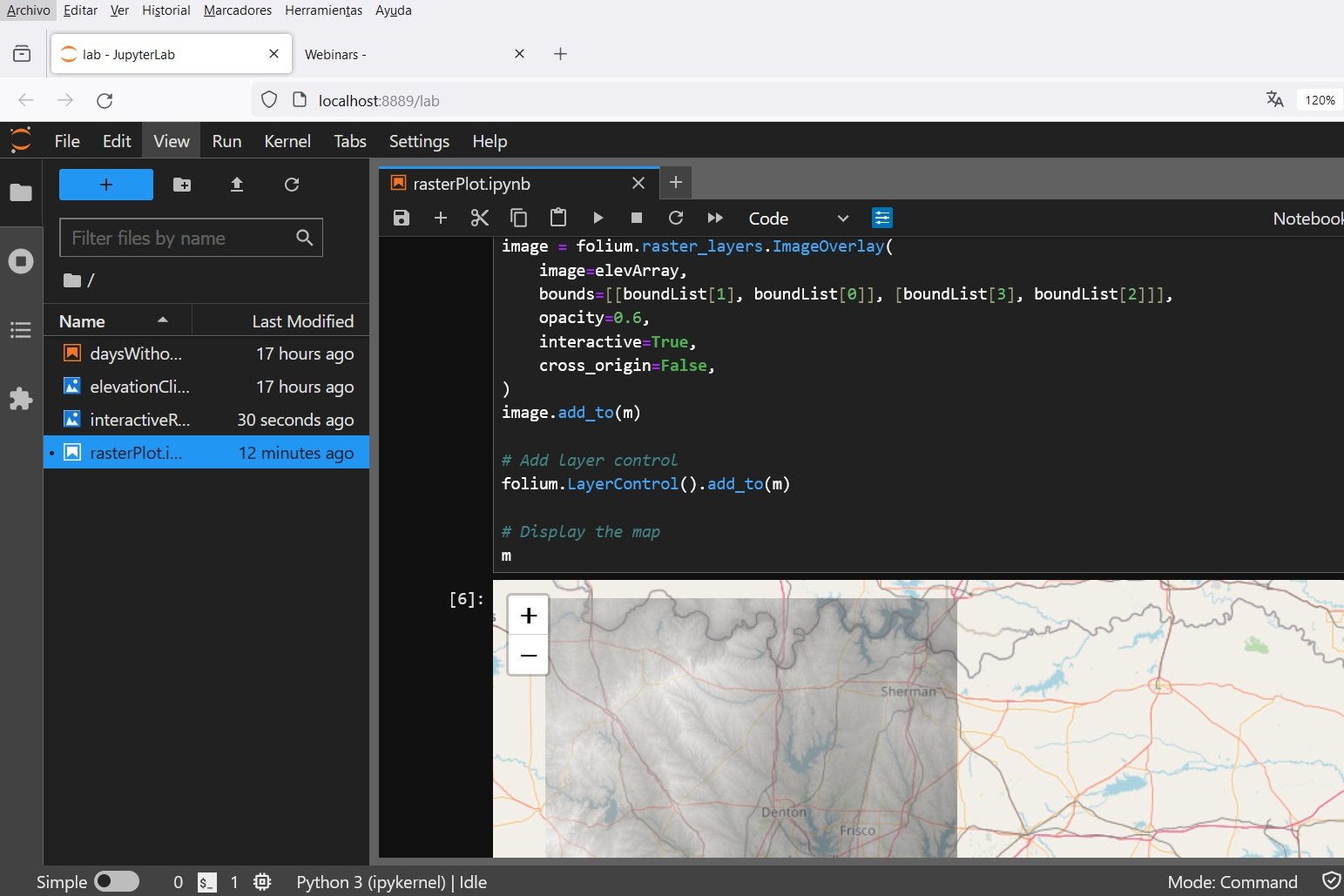The image size is (1344, 896).
Task: Click the Filter files by name field
Action: pos(191,238)
